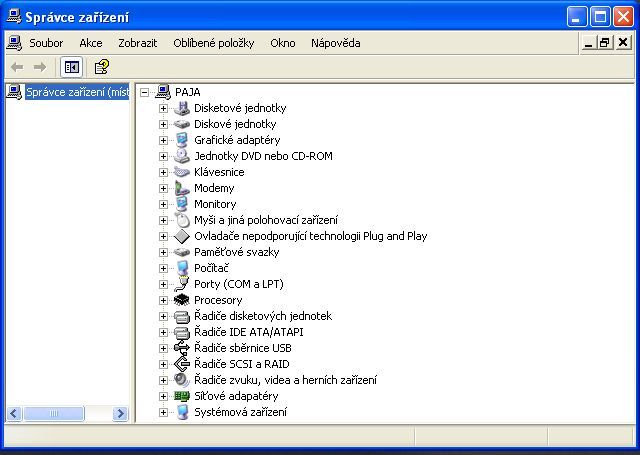Click left pane scrollbar left arrow

point(14,413)
